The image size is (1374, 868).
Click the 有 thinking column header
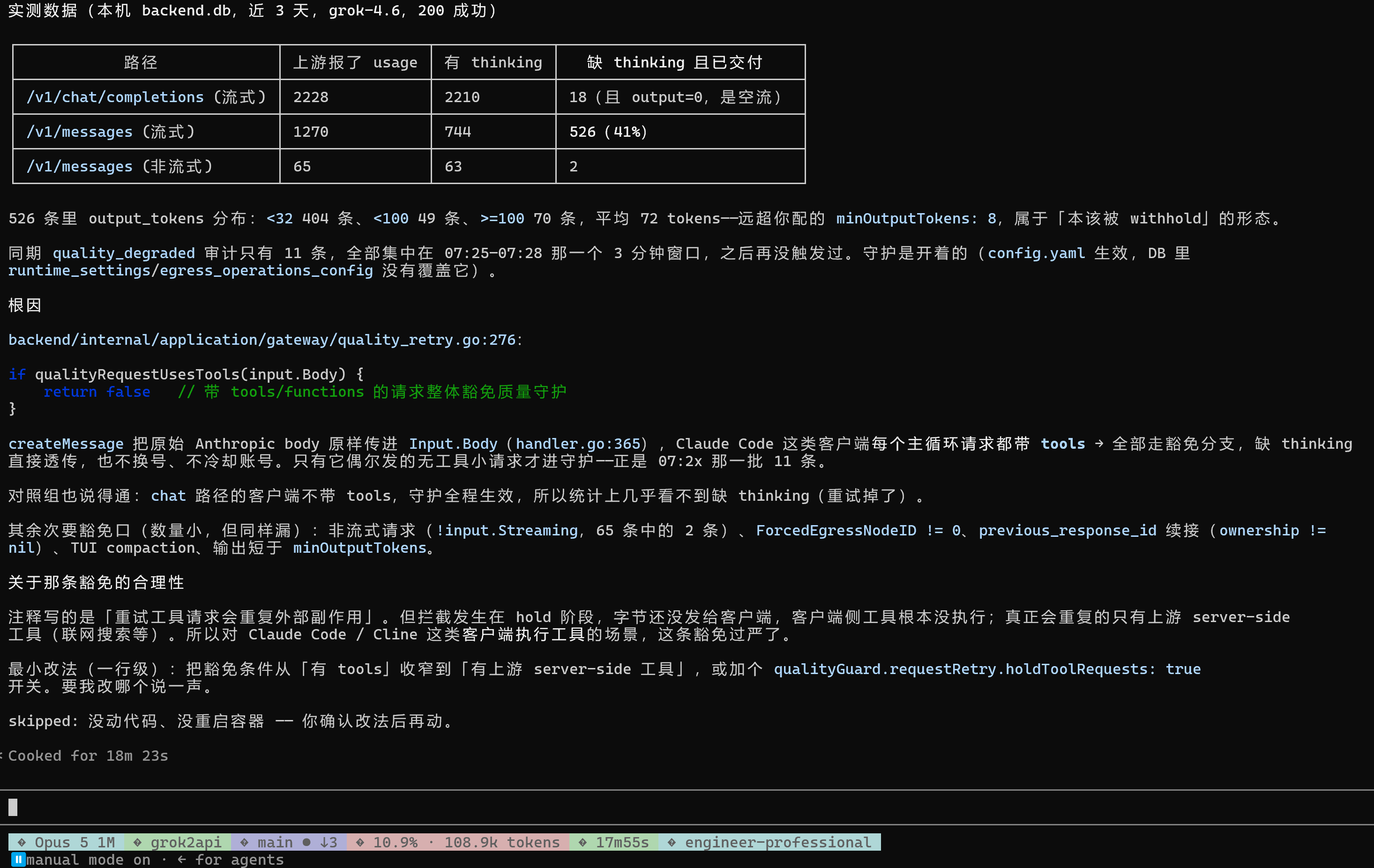click(x=493, y=62)
